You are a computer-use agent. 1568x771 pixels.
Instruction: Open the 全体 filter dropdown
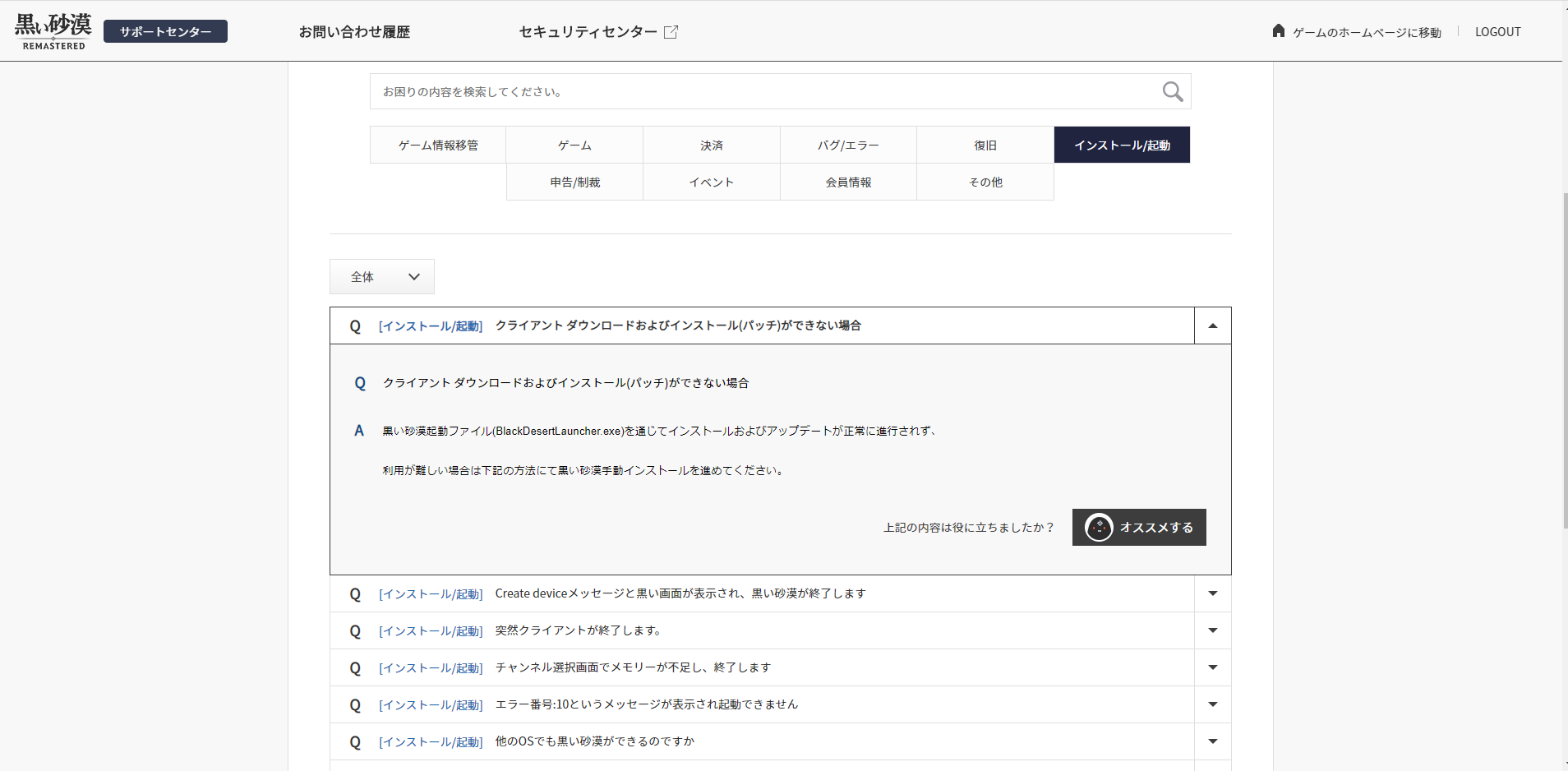click(x=382, y=277)
